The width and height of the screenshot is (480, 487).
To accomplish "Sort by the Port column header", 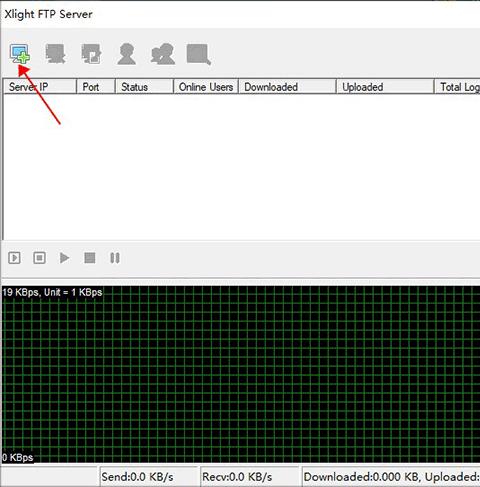I will [96, 87].
